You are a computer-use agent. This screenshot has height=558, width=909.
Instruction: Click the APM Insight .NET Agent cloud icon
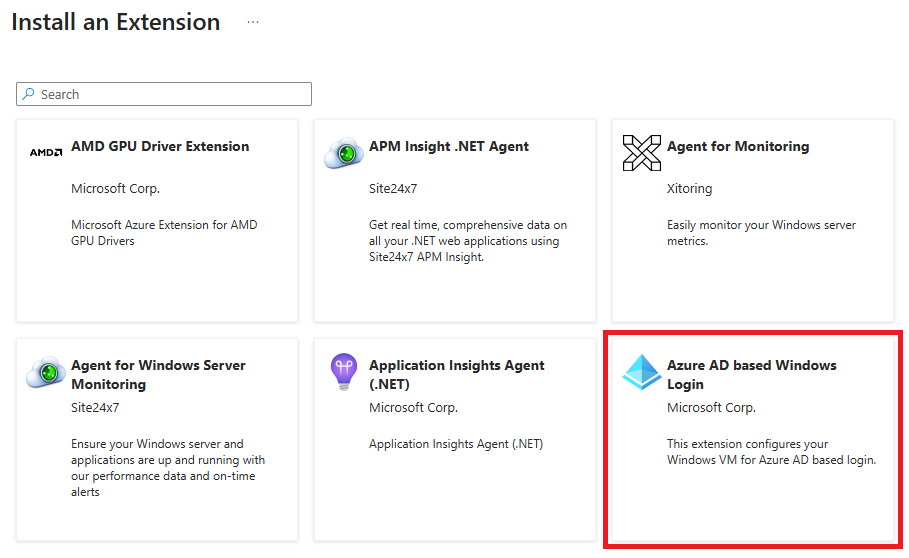344,153
